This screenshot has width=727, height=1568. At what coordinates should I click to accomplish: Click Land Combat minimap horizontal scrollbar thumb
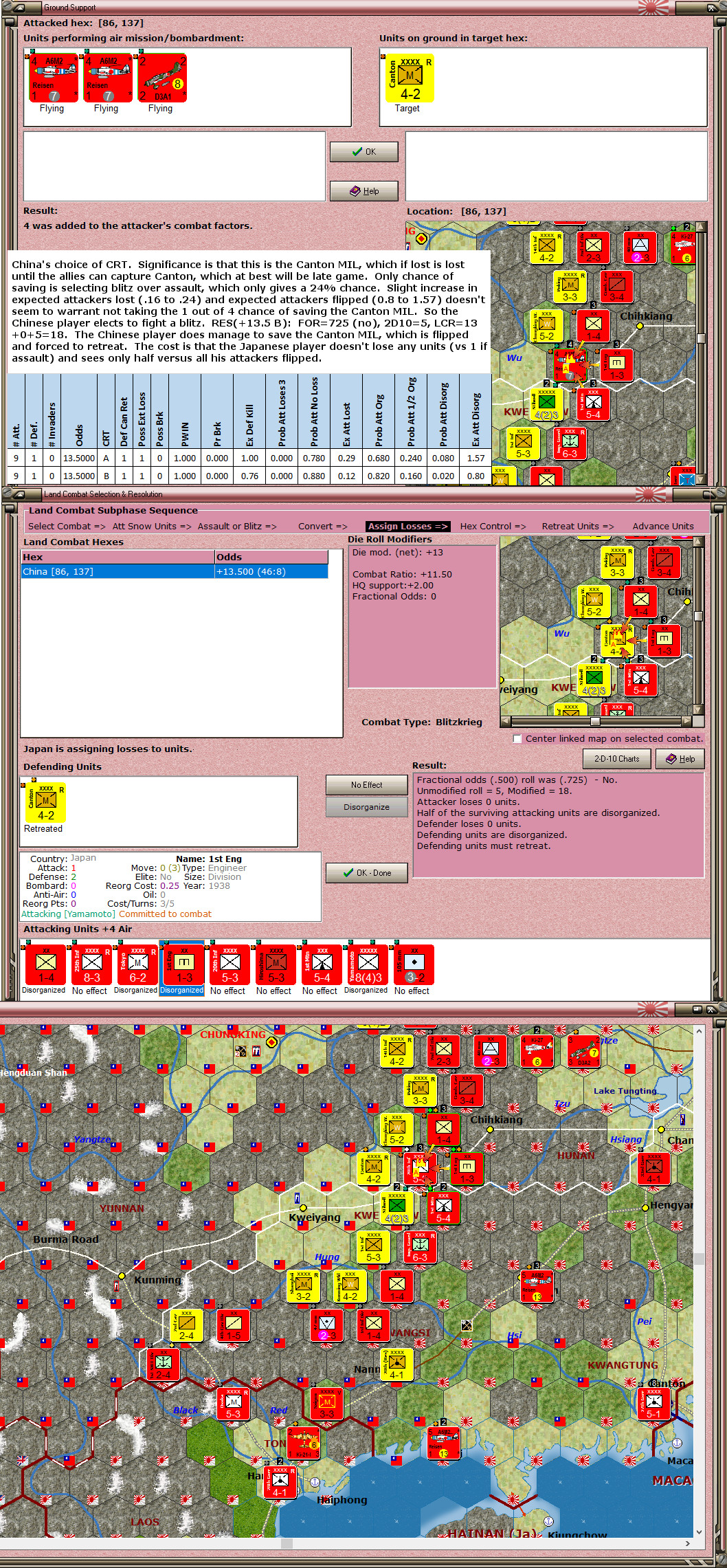[x=595, y=721]
